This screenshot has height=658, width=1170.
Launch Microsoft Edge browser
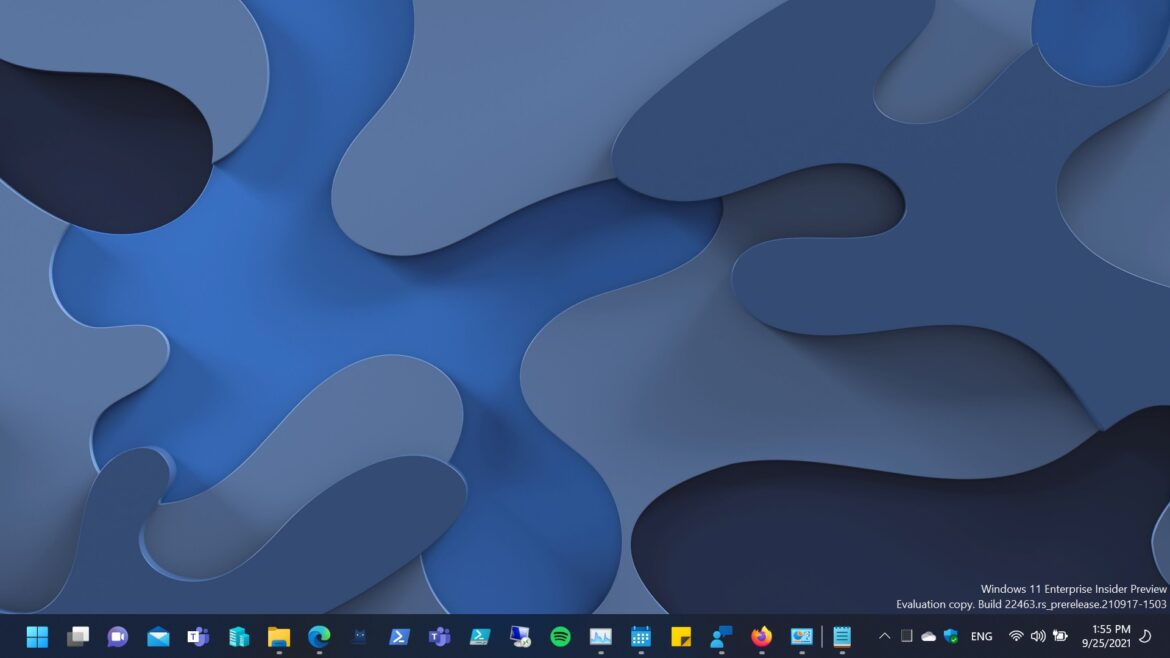click(319, 636)
